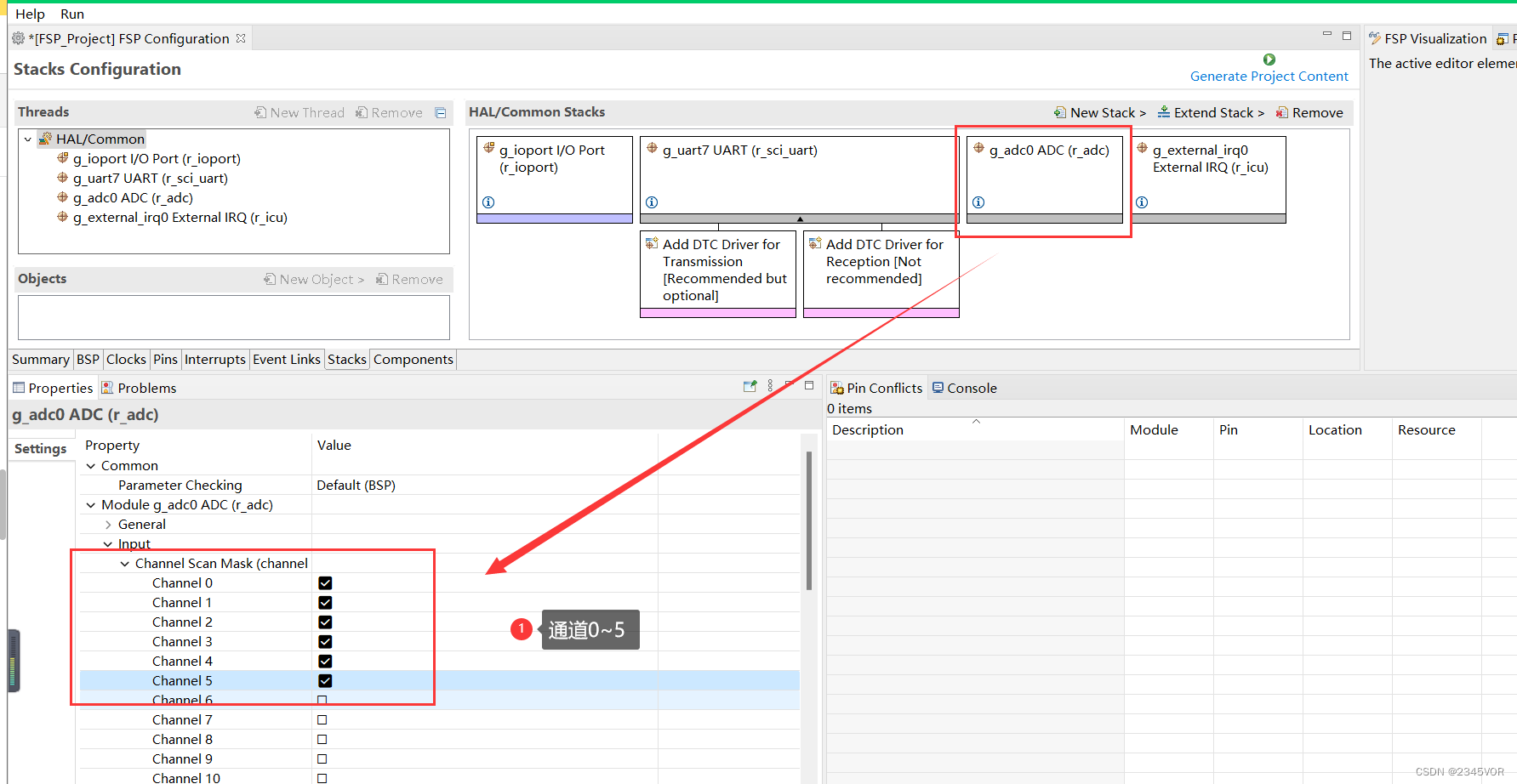
Task: Open info for g_adc0 ADC stack
Action: pos(978,202)
